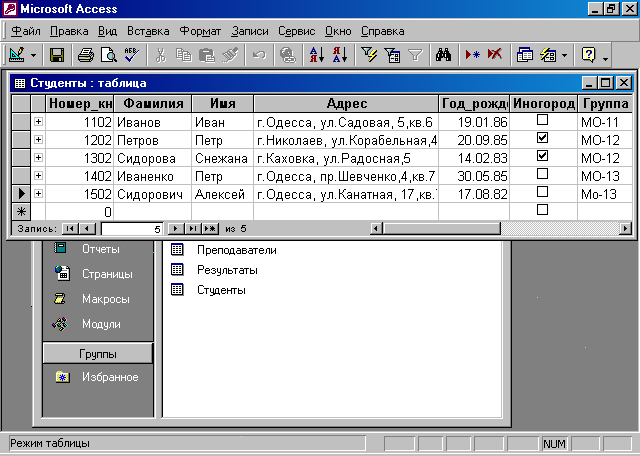Open the Сервис menu
This screenshot has width=640, height=456.
click(x=296, y=31)
